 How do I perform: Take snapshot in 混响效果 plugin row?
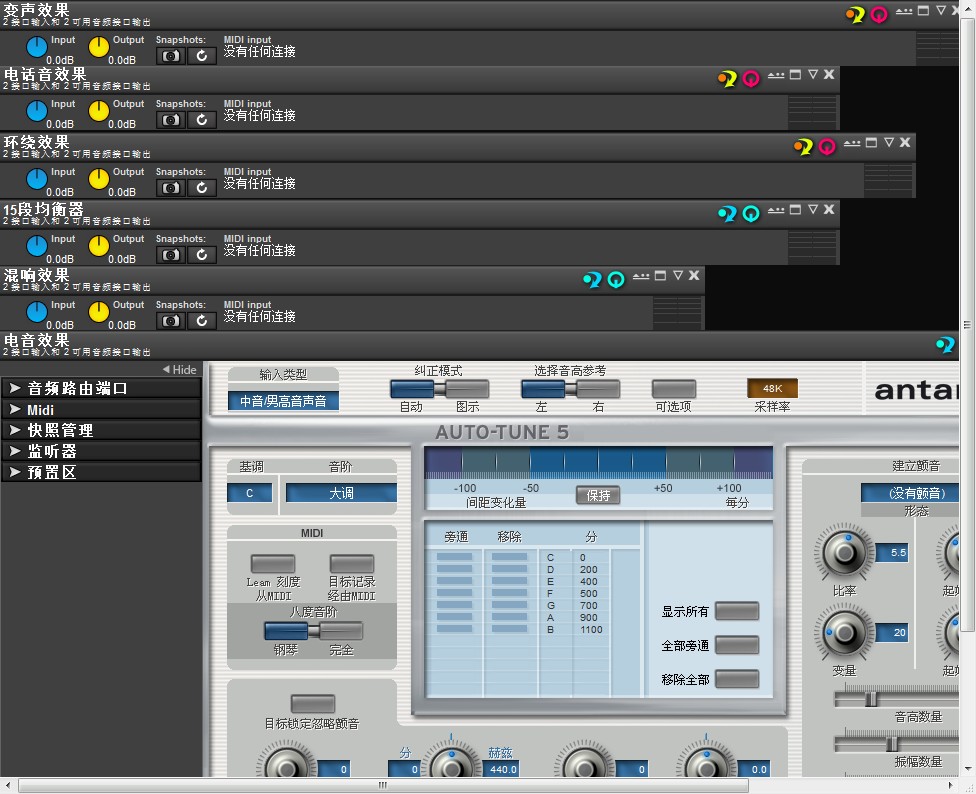click(x=171, y=321)
